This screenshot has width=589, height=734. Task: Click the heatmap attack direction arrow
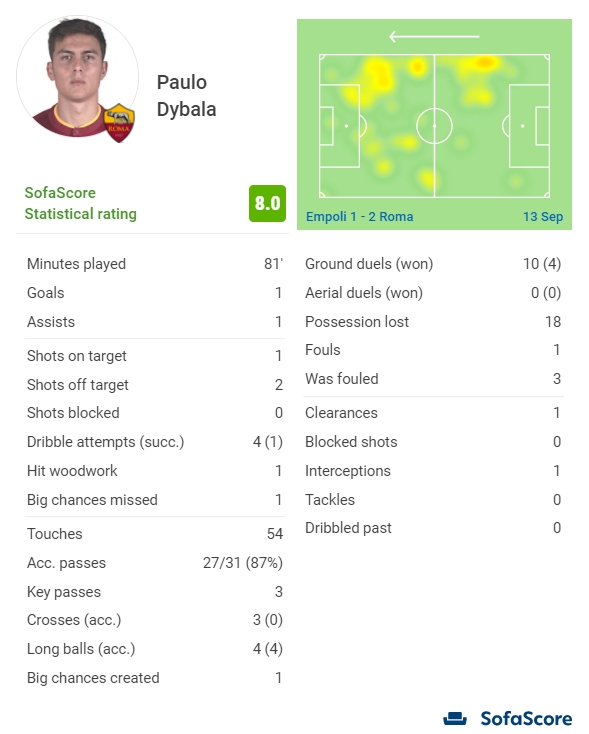pyautogui.click(x=434, y=36)
